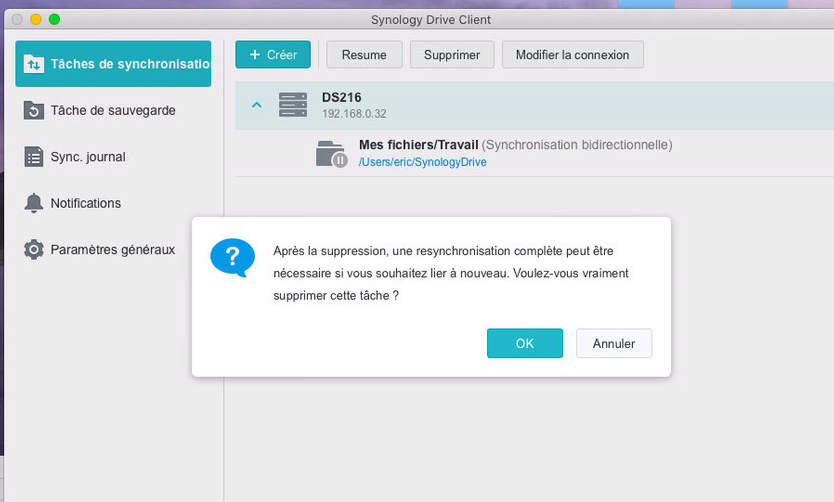Click the Créer button
Screen dimensions: 834x502
coord(273,55)
